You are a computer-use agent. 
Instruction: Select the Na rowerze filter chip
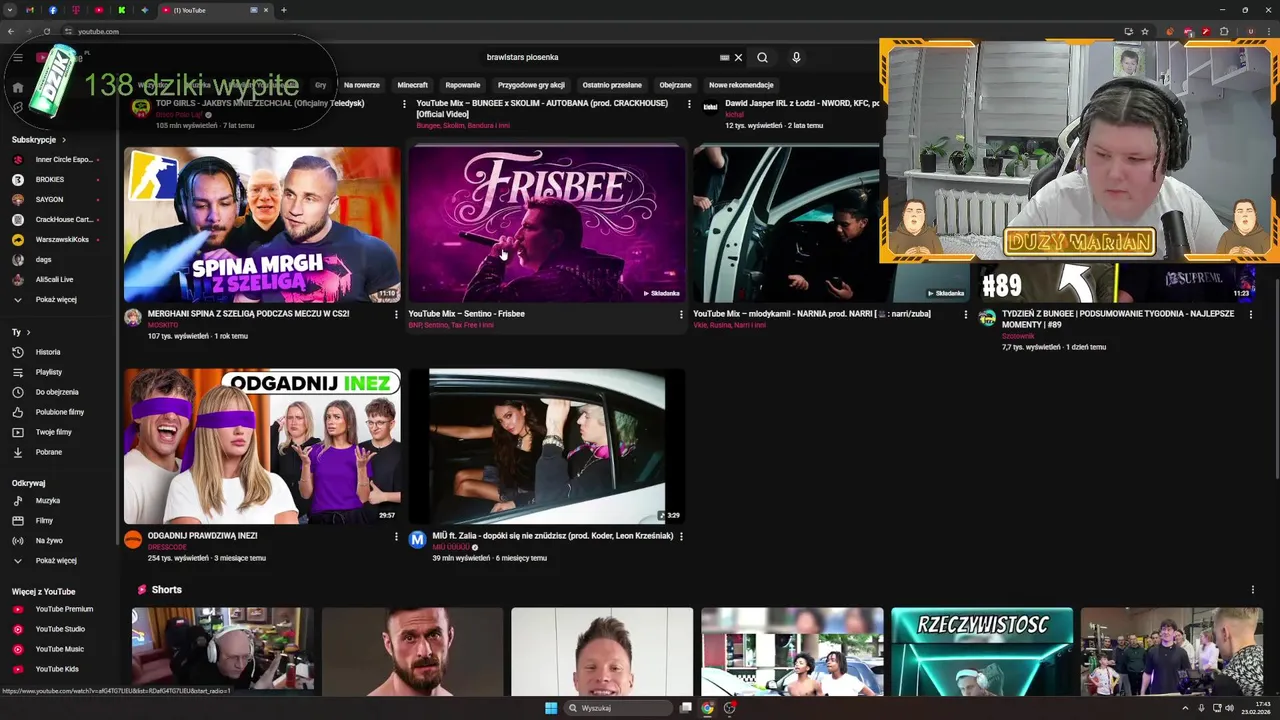362,85
